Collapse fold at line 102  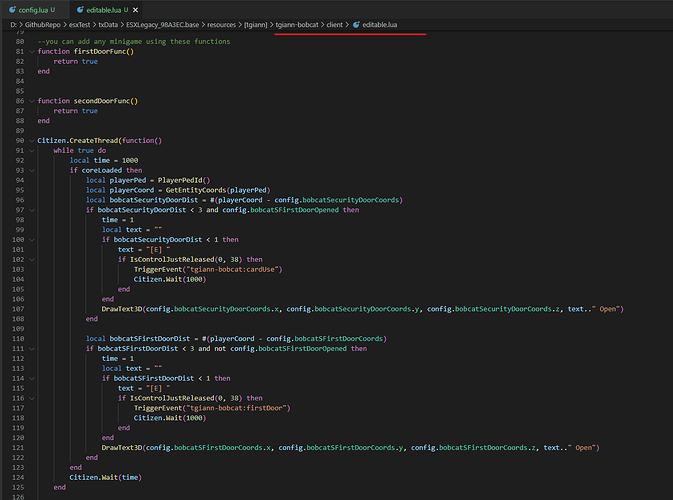pos(31,259)
